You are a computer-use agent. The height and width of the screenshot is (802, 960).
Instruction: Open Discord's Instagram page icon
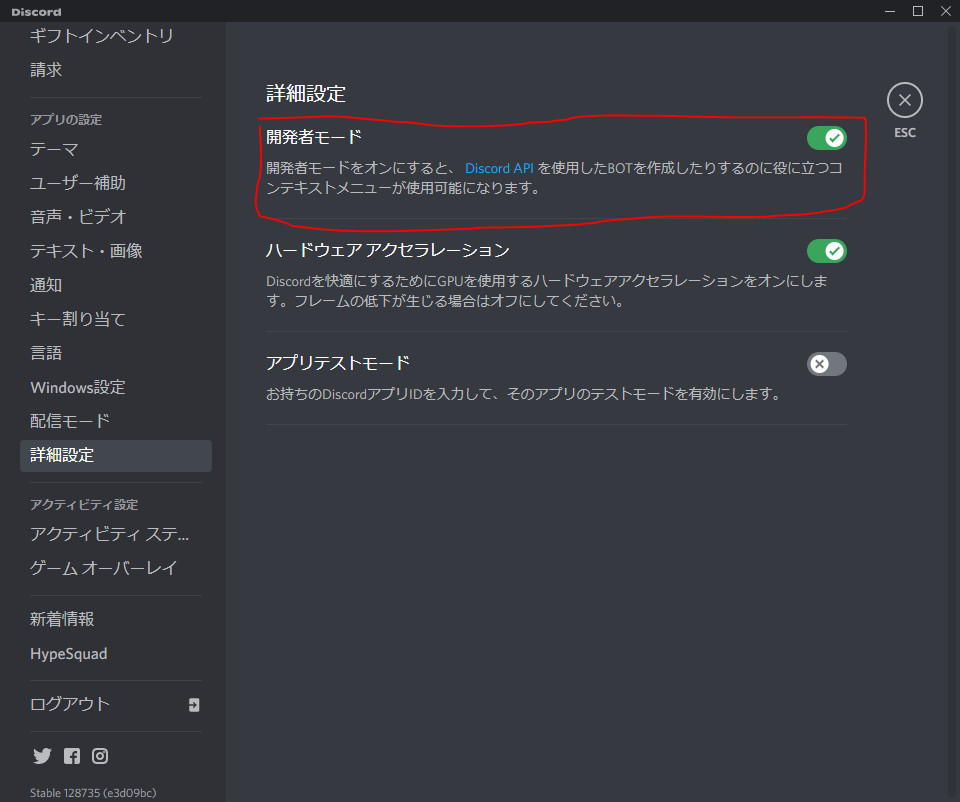pos(100,756)
